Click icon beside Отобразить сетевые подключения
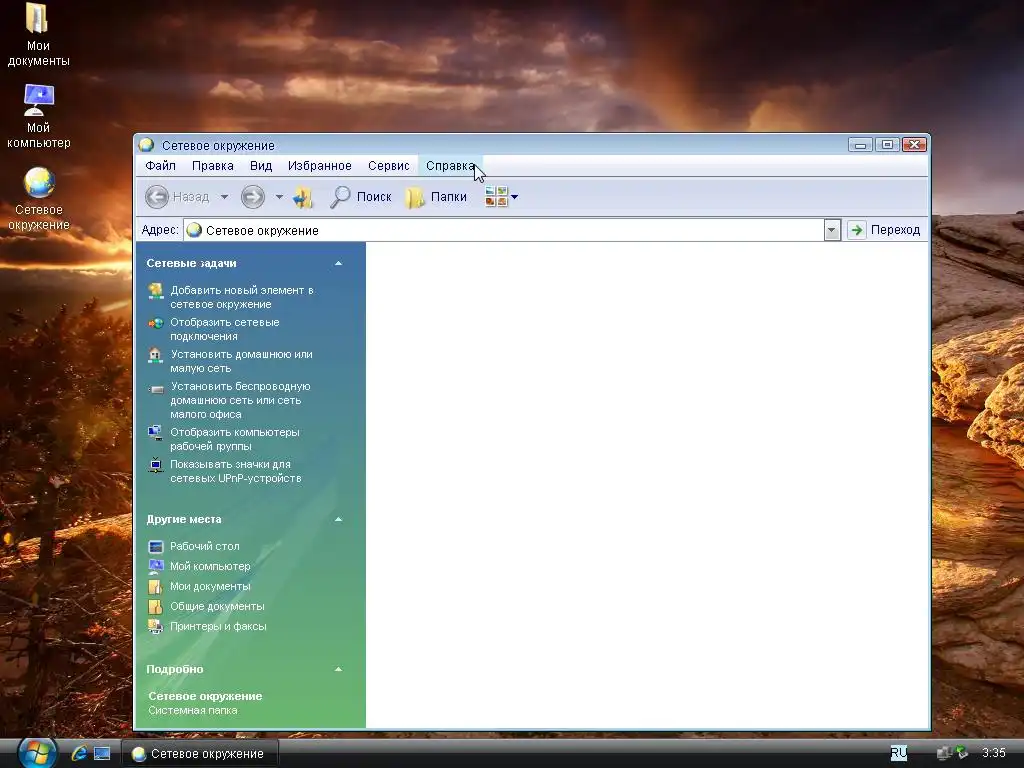Viewport: 1024px width, 768px height. pyautogui.click(x=155, y=323)
